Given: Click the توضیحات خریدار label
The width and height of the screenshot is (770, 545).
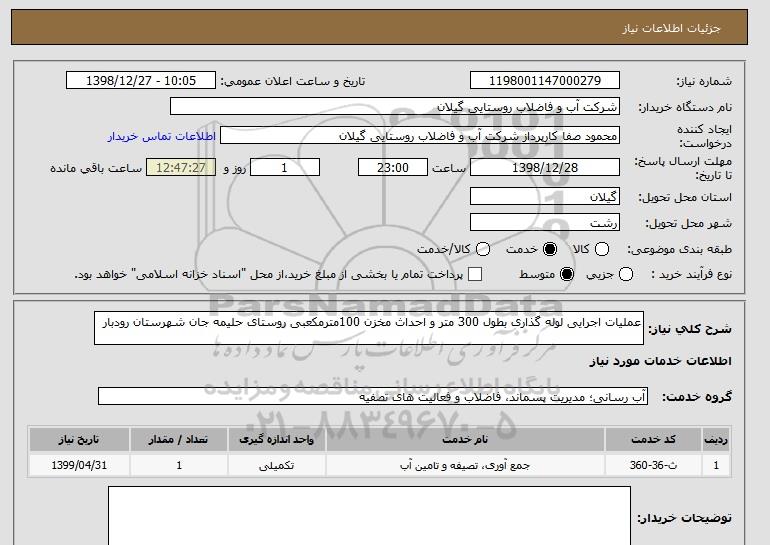Looking at the screenshot, I should [x=685, y=518].
